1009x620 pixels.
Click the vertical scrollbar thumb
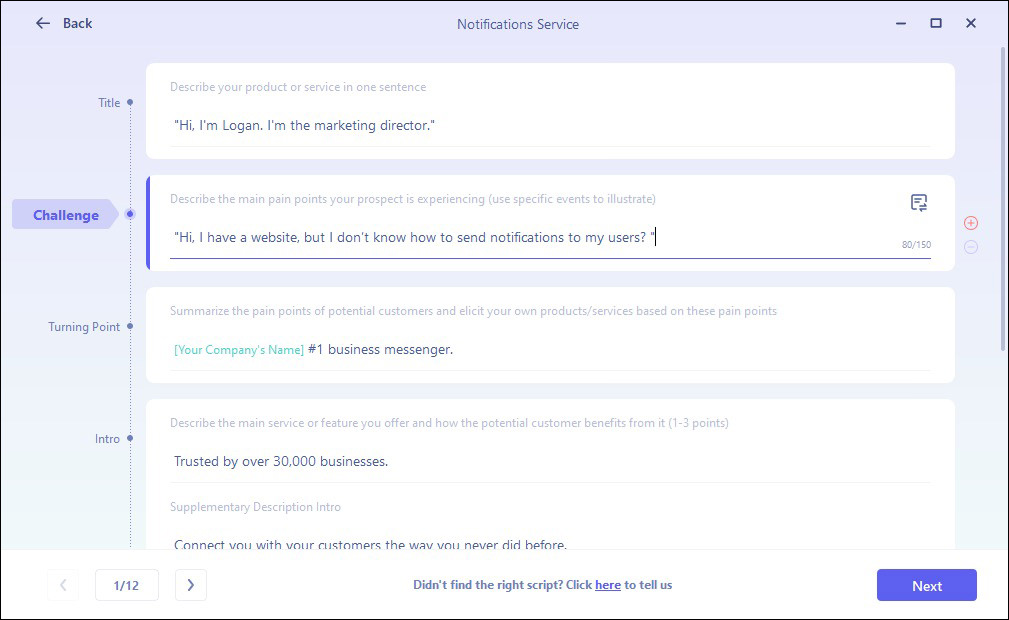click(1003, 198)
